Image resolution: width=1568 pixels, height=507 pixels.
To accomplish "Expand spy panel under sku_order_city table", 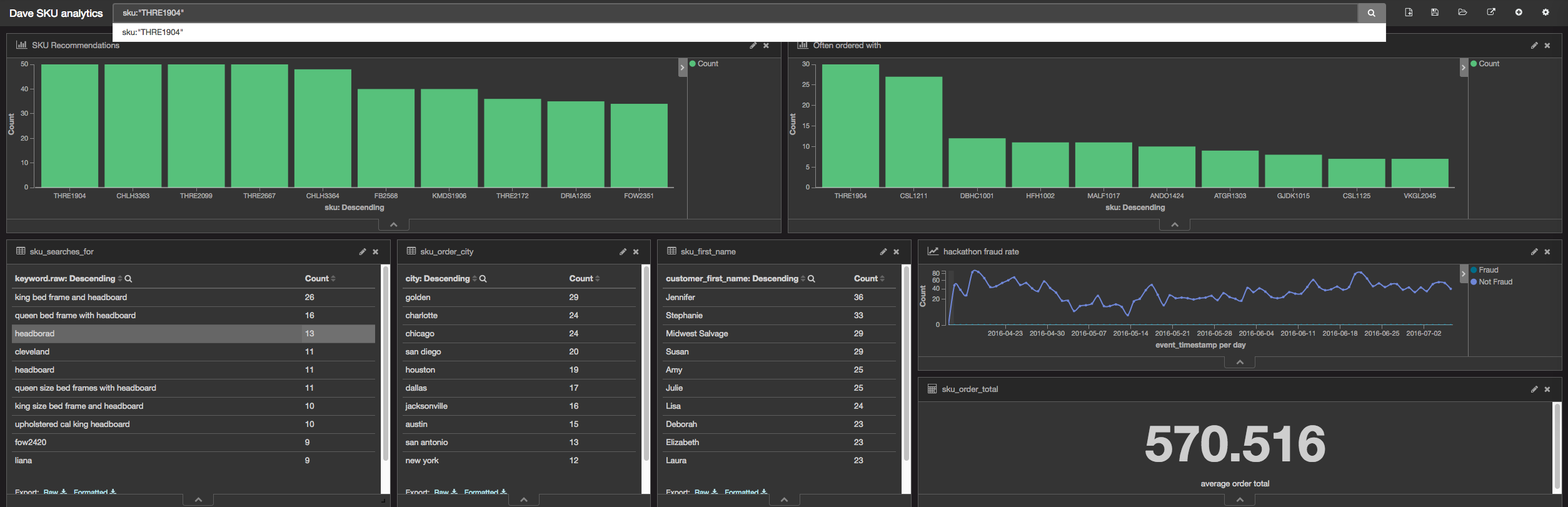I will click(524, 499).
